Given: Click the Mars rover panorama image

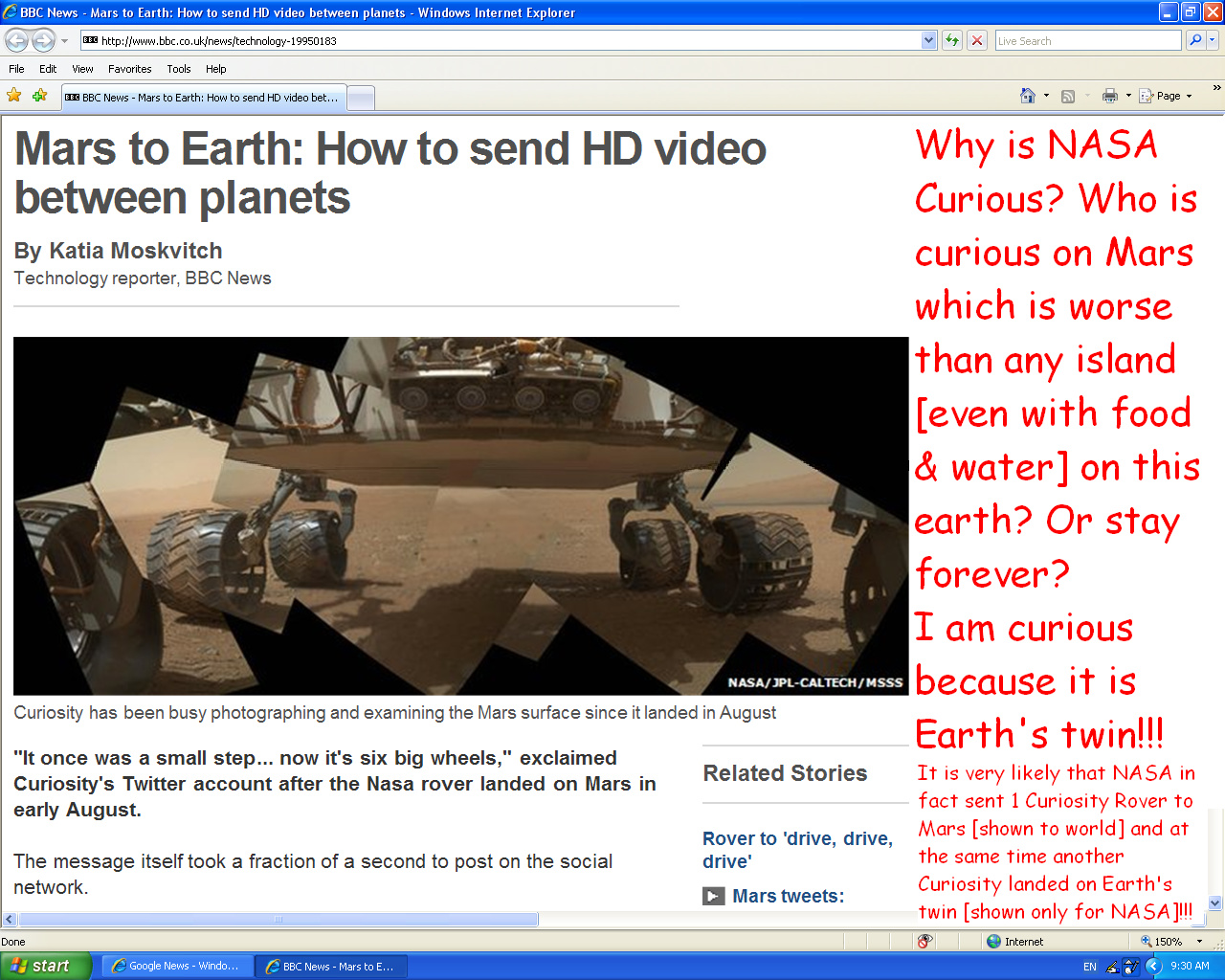Looking at the screenshot, I should coord(460,516).
